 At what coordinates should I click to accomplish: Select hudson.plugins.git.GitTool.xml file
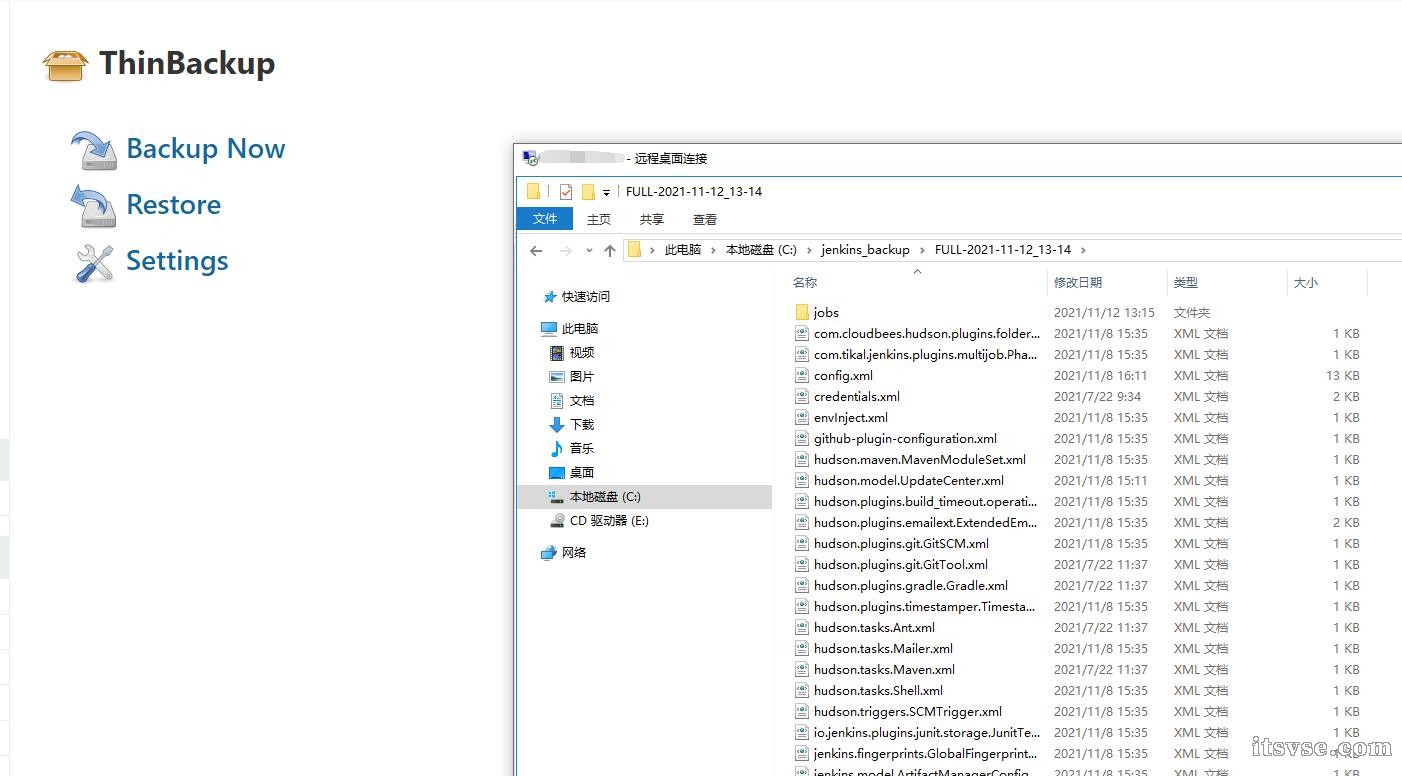(x=901, y=565)
